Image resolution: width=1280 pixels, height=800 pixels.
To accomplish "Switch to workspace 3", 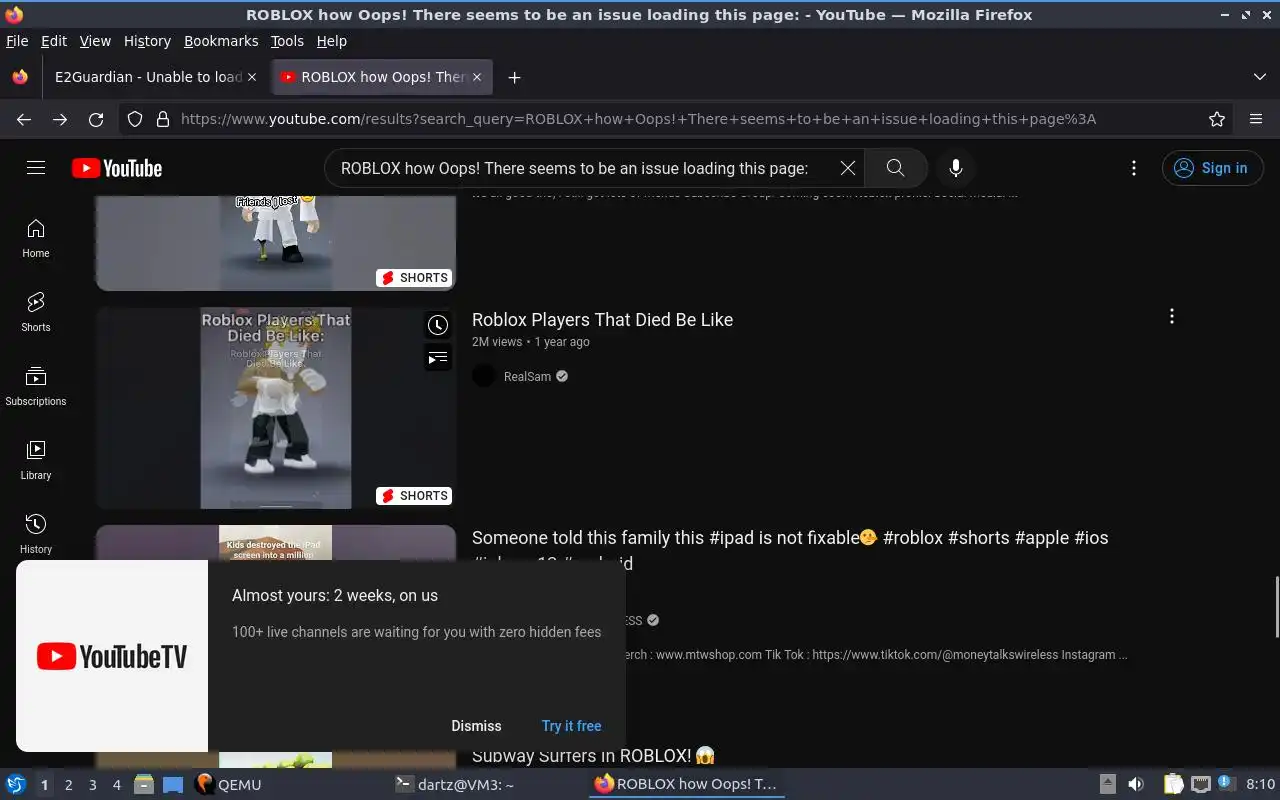I will coord(92,785).
